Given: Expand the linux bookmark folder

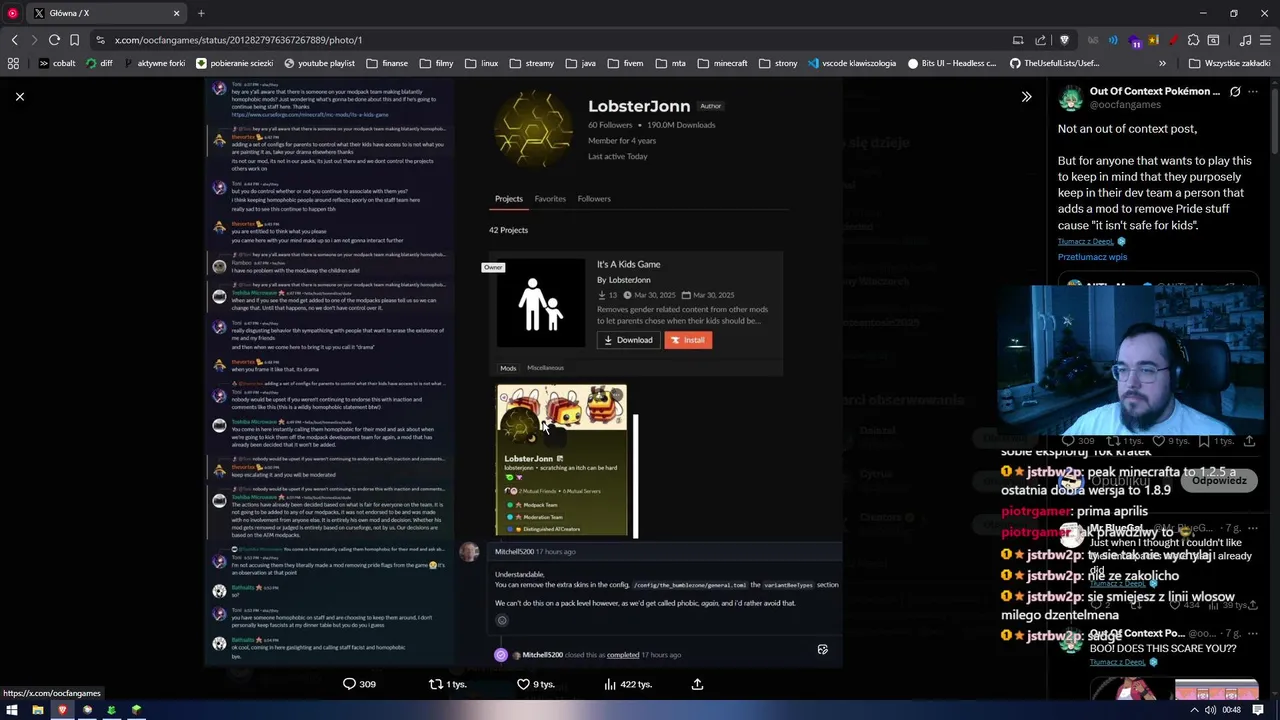Looking at the screenshot, I should pyautogui.click(x=481, y=63).
